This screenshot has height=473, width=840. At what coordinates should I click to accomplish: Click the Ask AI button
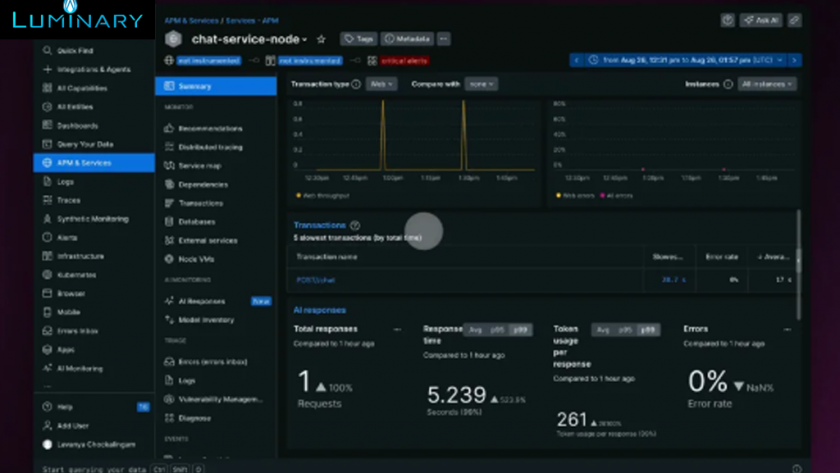[761, 20]
